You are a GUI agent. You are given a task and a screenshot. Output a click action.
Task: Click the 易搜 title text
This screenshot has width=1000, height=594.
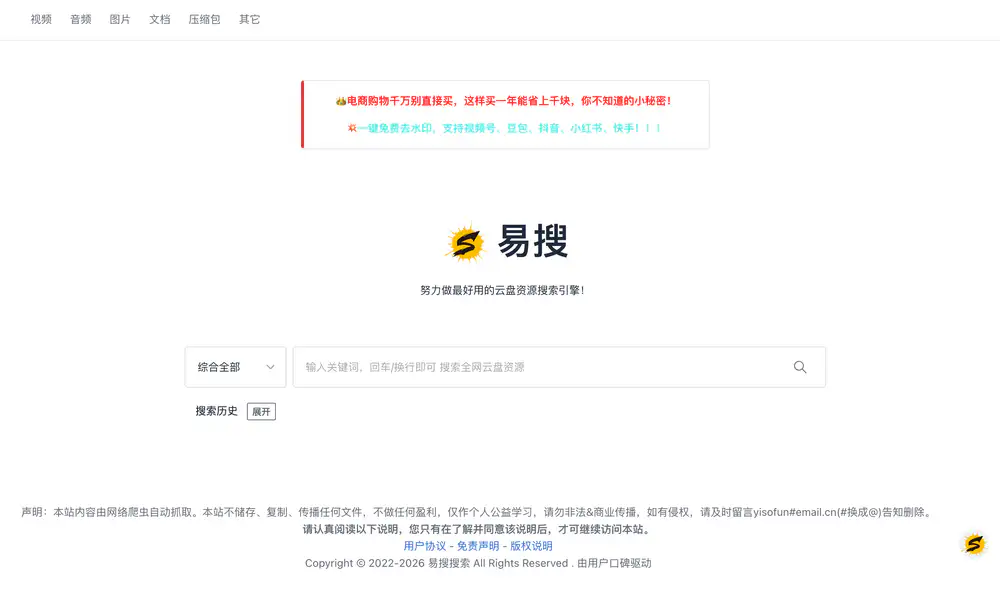pos(533,241)
